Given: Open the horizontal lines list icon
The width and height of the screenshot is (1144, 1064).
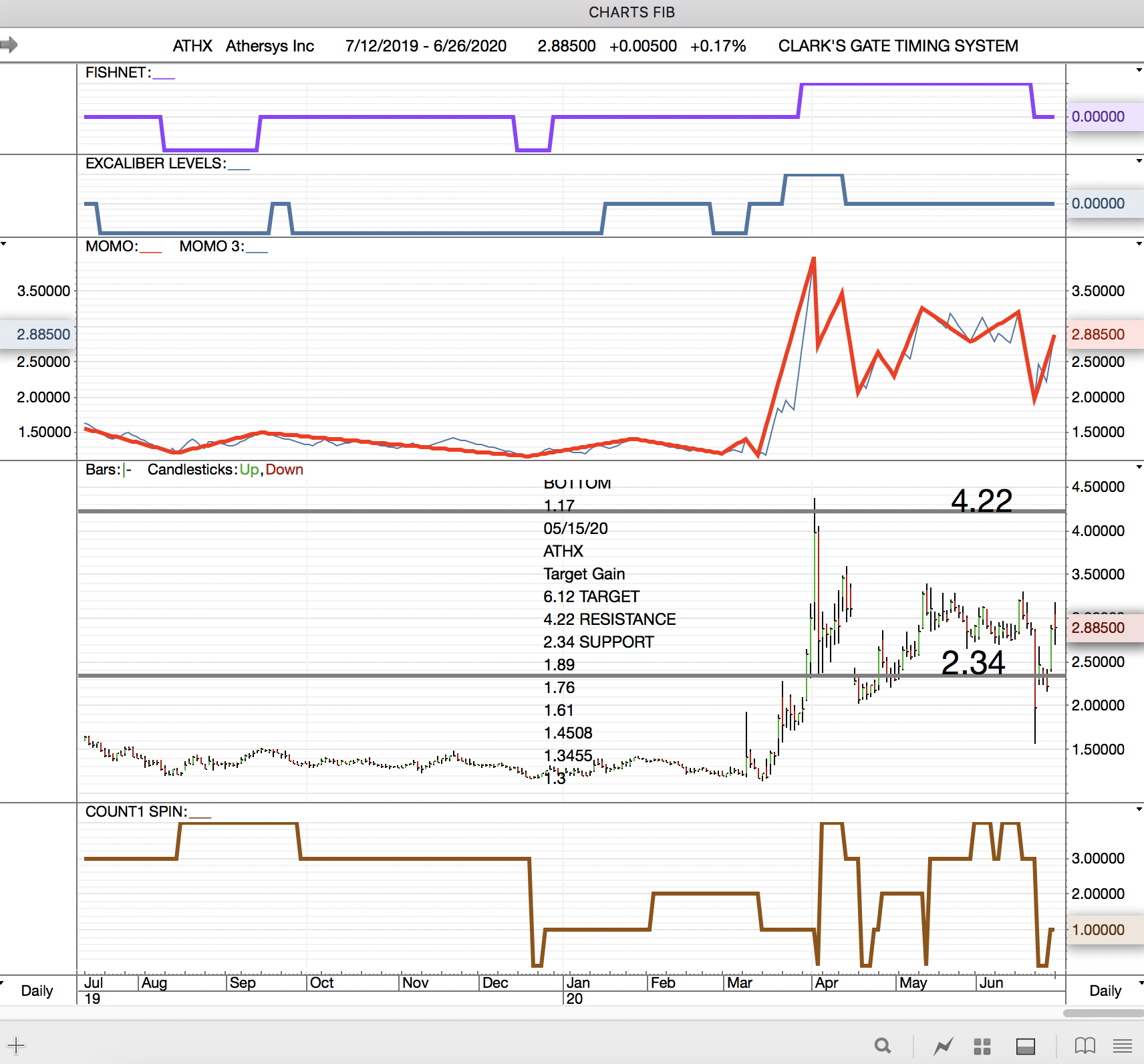Looking at the screenshot, I should [x=1123, y=1046].
